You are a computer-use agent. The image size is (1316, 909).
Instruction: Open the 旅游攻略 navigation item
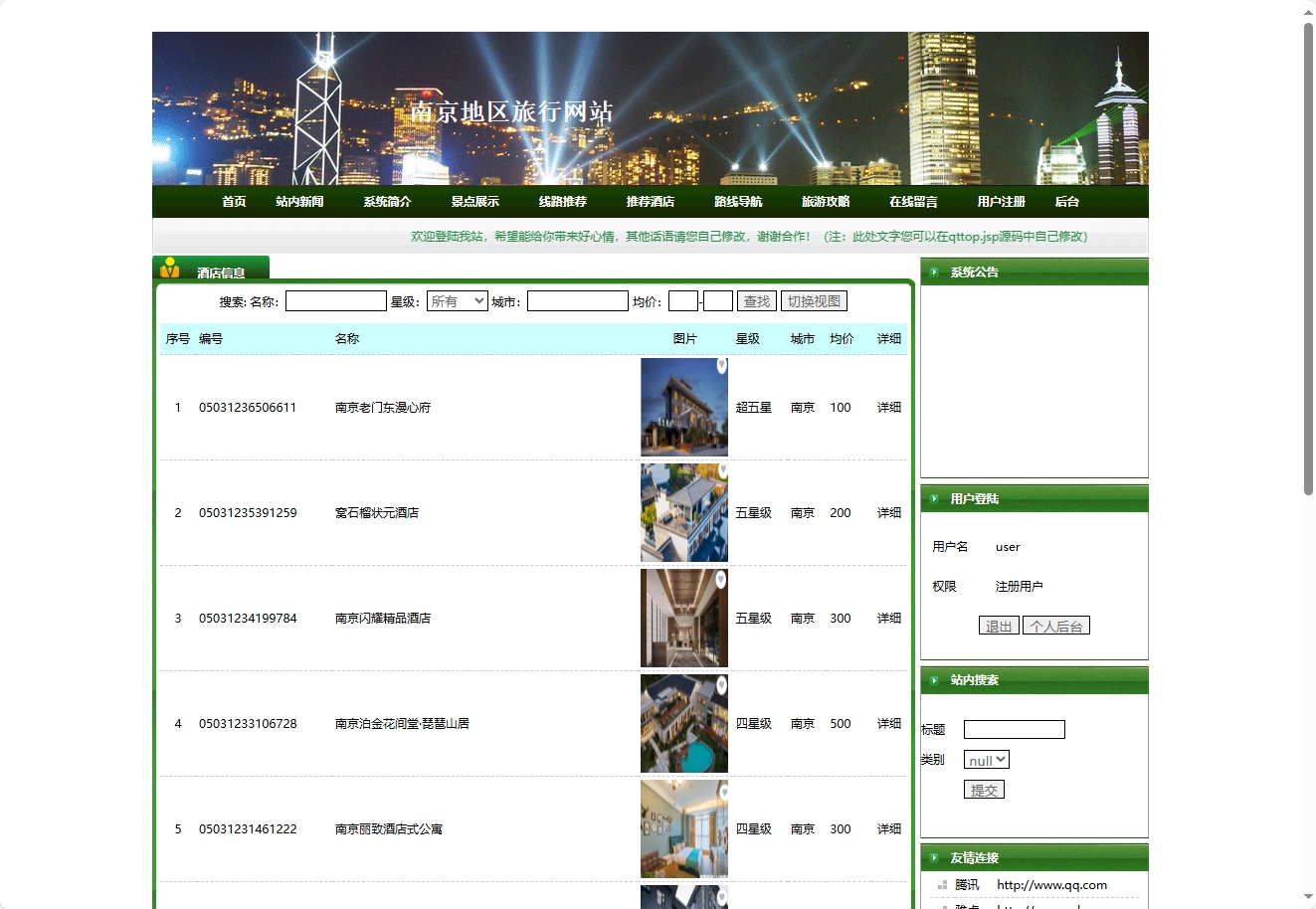826,202
